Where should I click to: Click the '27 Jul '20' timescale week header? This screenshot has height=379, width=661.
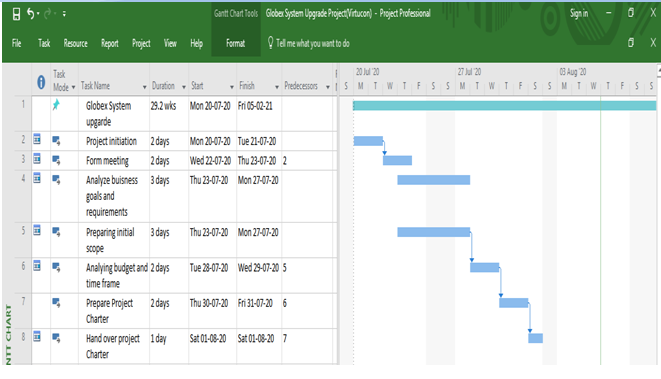[x=469, y=72]
